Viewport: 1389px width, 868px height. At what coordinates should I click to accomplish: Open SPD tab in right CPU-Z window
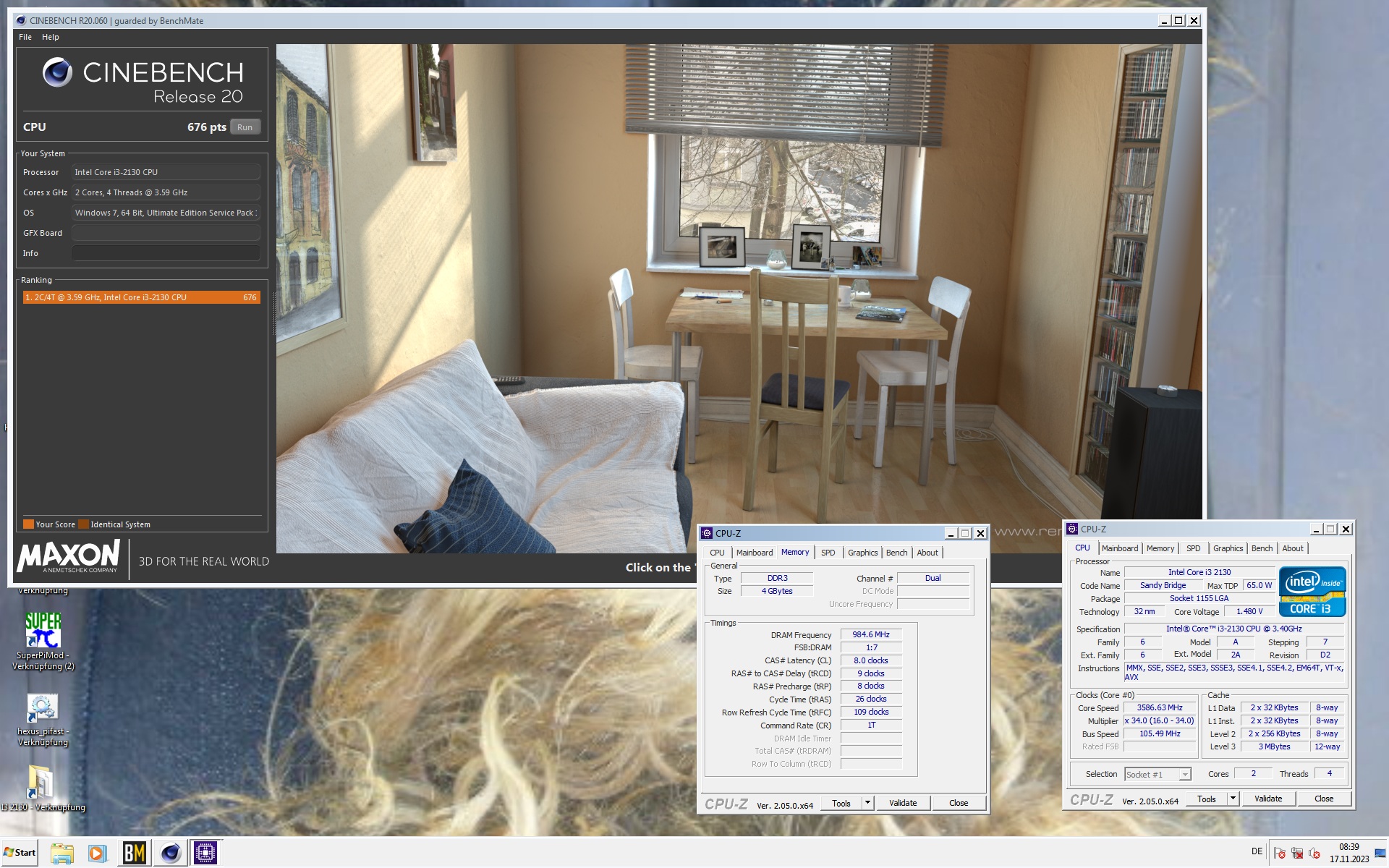1193,548
